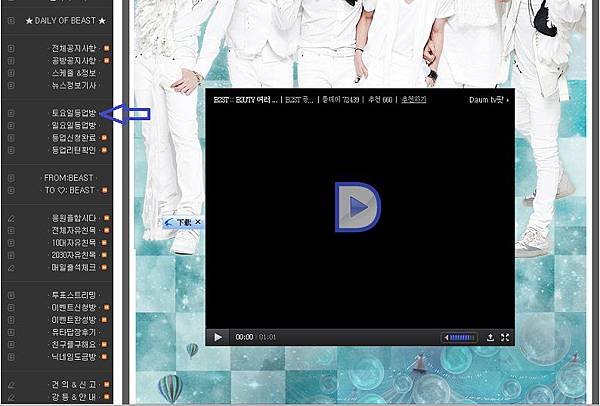
Task: Open the 뉴스정보기사 board
Action: click(x=74, y=85)
